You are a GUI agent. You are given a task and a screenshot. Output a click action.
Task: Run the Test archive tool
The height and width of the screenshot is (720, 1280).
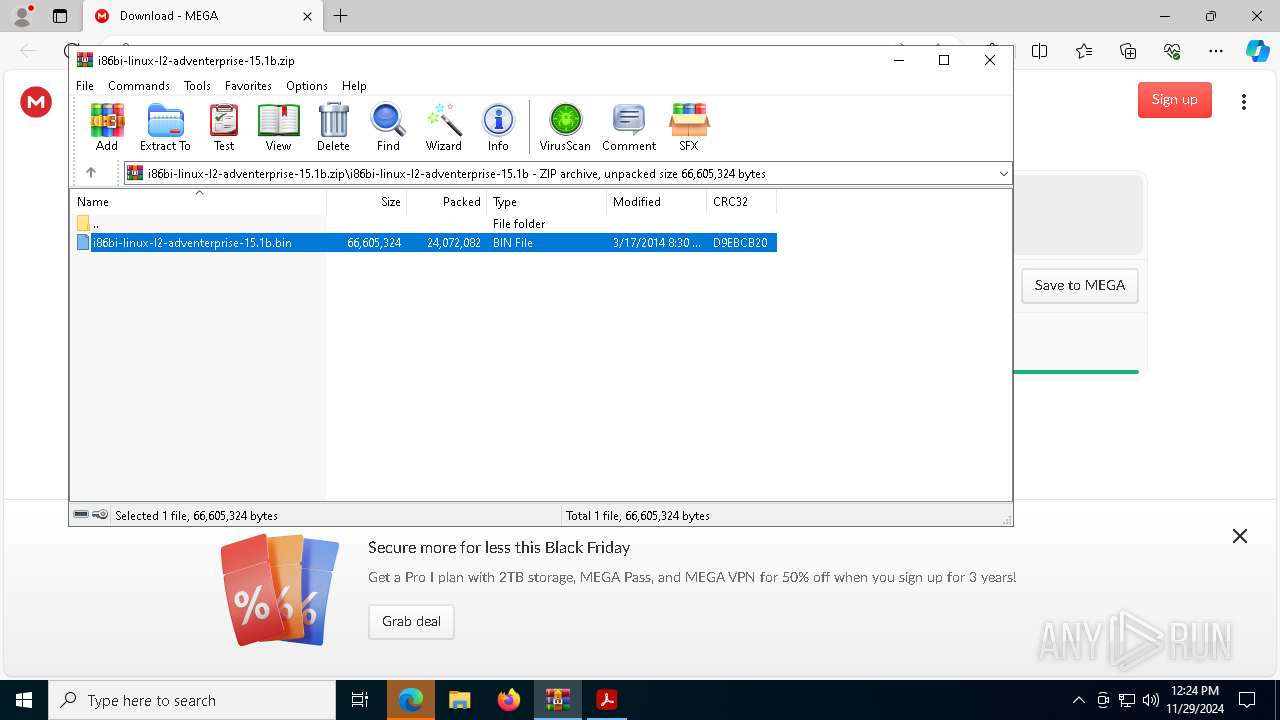(x=224, y=127)
